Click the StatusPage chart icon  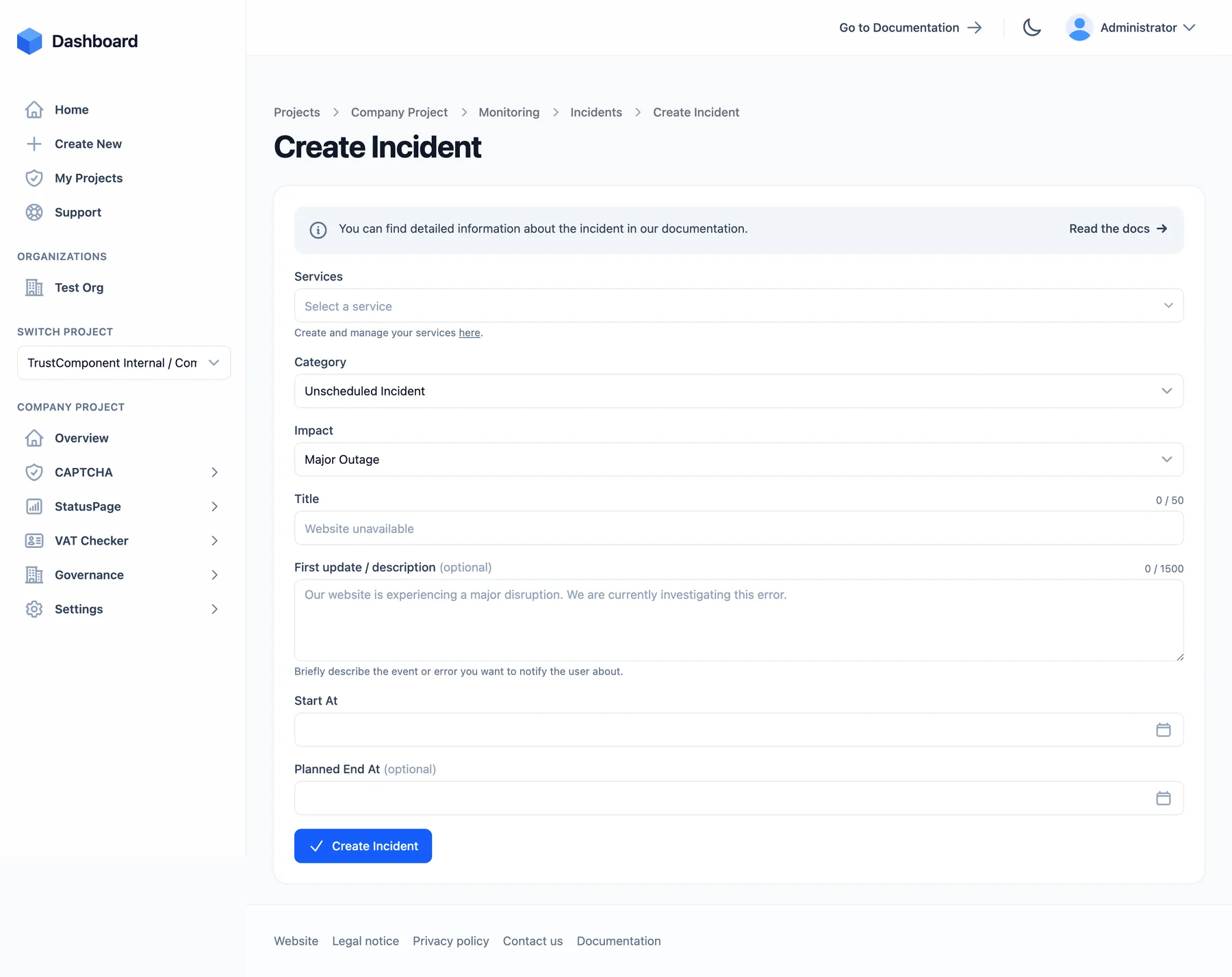34,506
